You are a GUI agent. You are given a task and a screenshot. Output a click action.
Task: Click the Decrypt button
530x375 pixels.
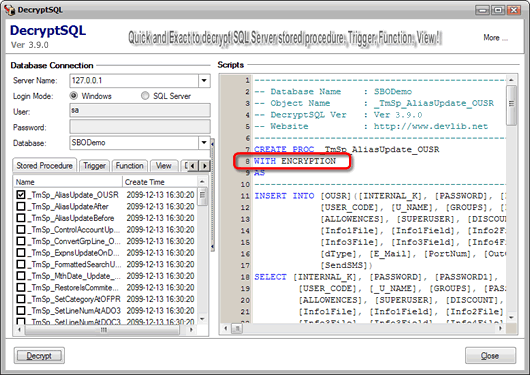[39, 355]
